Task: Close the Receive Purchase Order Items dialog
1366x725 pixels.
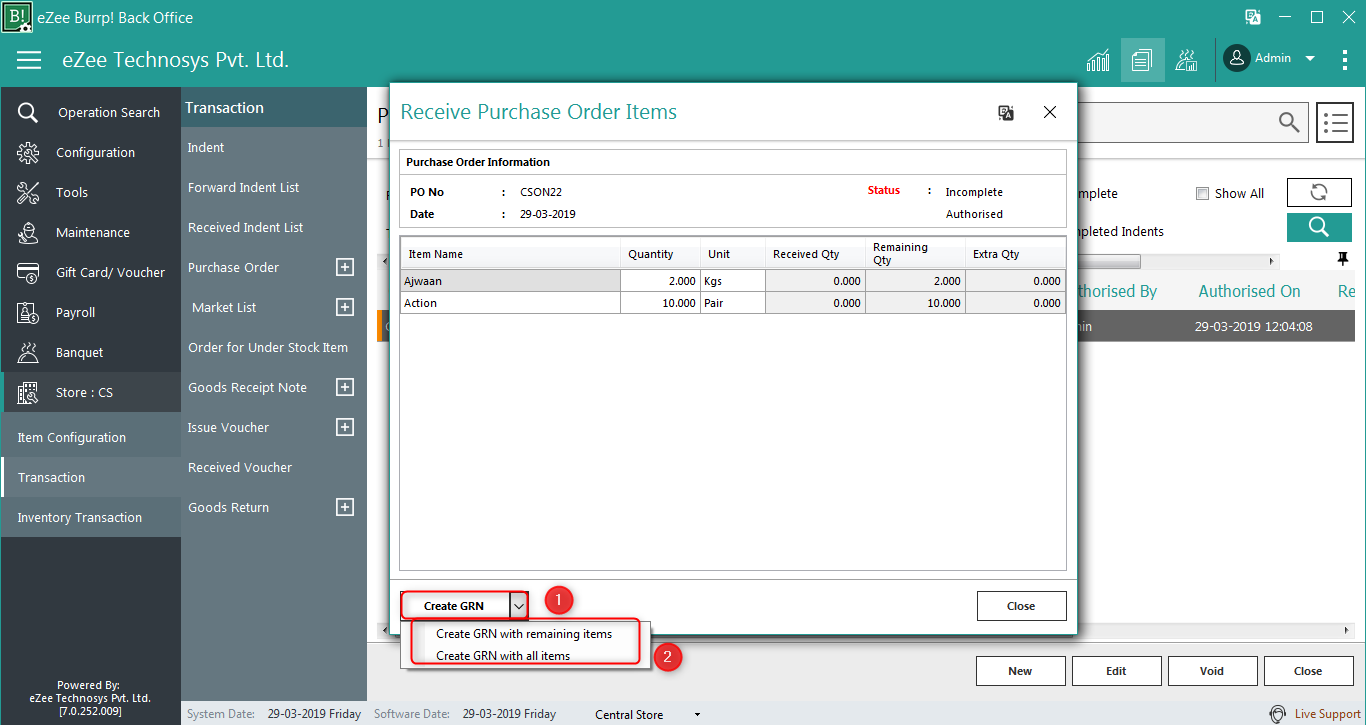Action: 1050,113
